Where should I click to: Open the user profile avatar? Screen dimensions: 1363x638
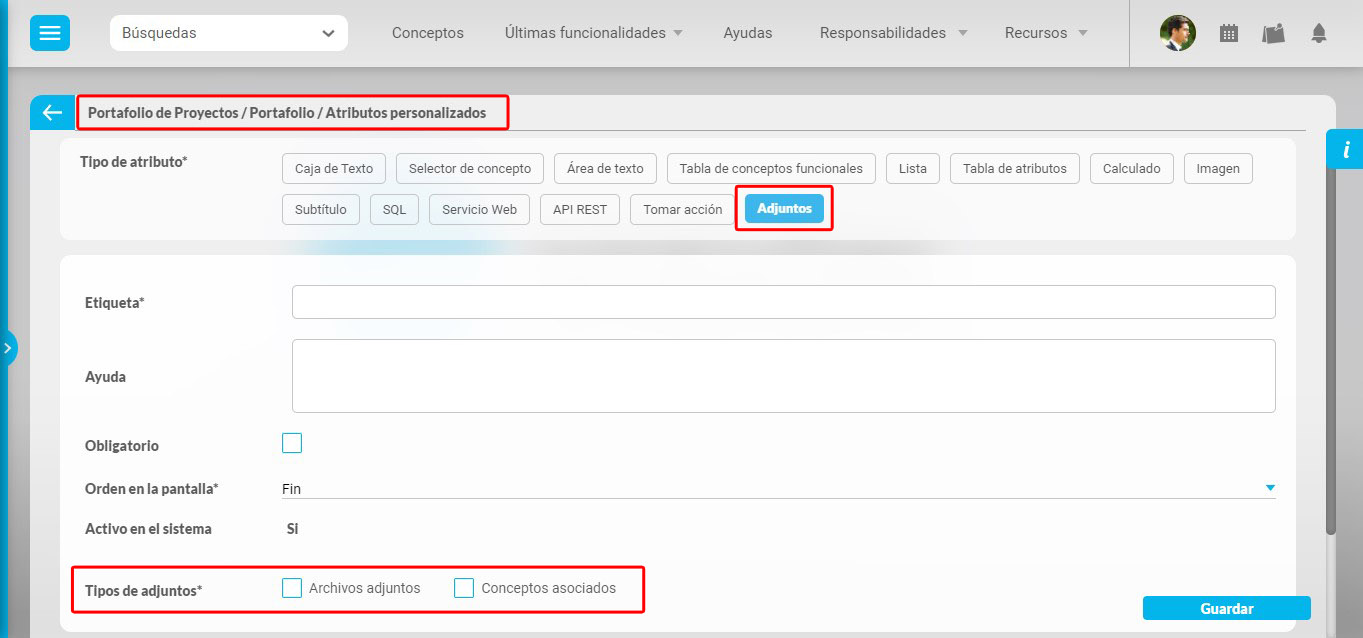(x=1177, y=33)
